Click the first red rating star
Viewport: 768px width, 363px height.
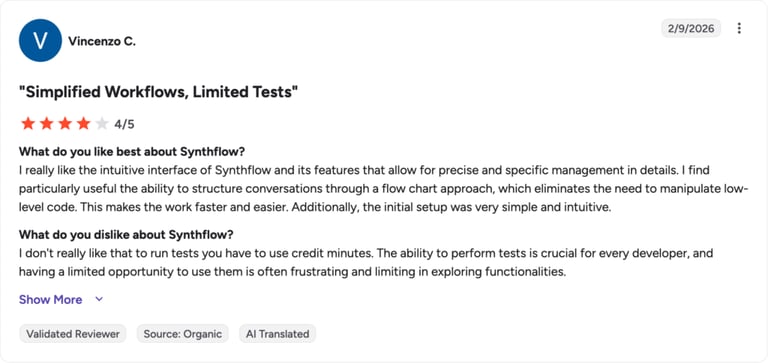(28, 124)
